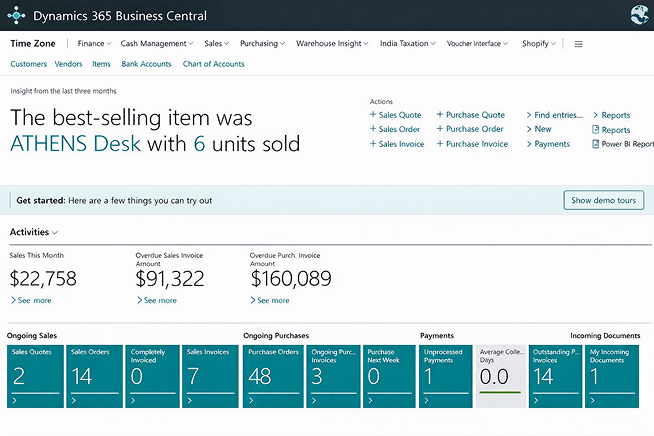Image resolution: width=654 pixels, height=436 pixels.
Task: Expand the Voucher Interface menu
Action: 477,43
